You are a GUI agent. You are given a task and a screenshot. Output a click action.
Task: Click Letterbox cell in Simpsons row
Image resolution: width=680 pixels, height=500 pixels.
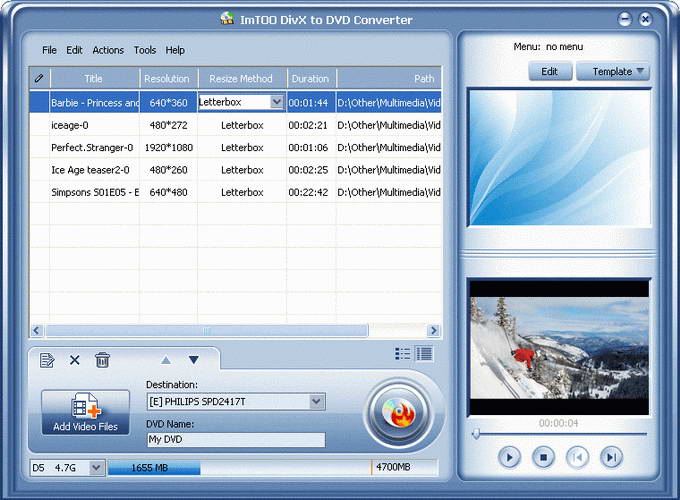coord(242,193)
